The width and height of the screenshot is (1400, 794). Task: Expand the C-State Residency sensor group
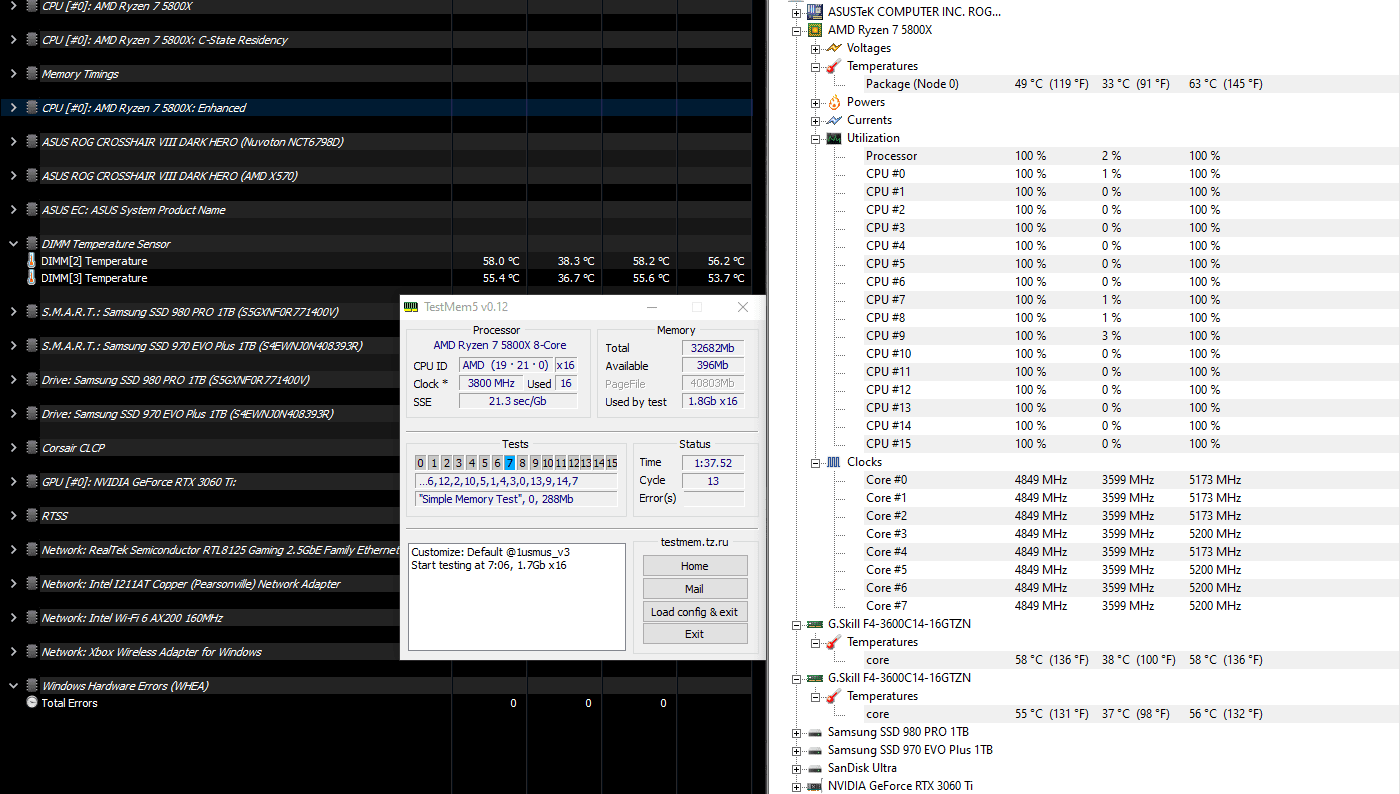(x=12, y=40)
